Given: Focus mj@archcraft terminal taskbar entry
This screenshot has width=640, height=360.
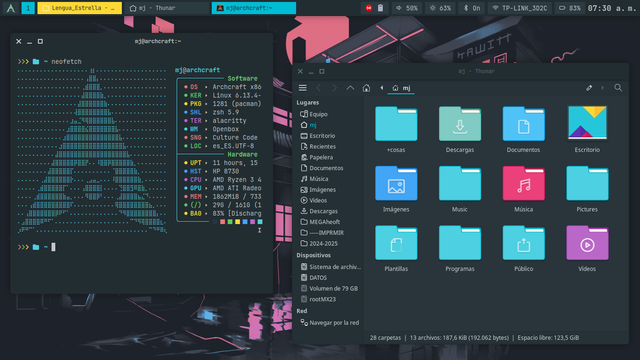Looking at the screenshot, I should [254, 8].
